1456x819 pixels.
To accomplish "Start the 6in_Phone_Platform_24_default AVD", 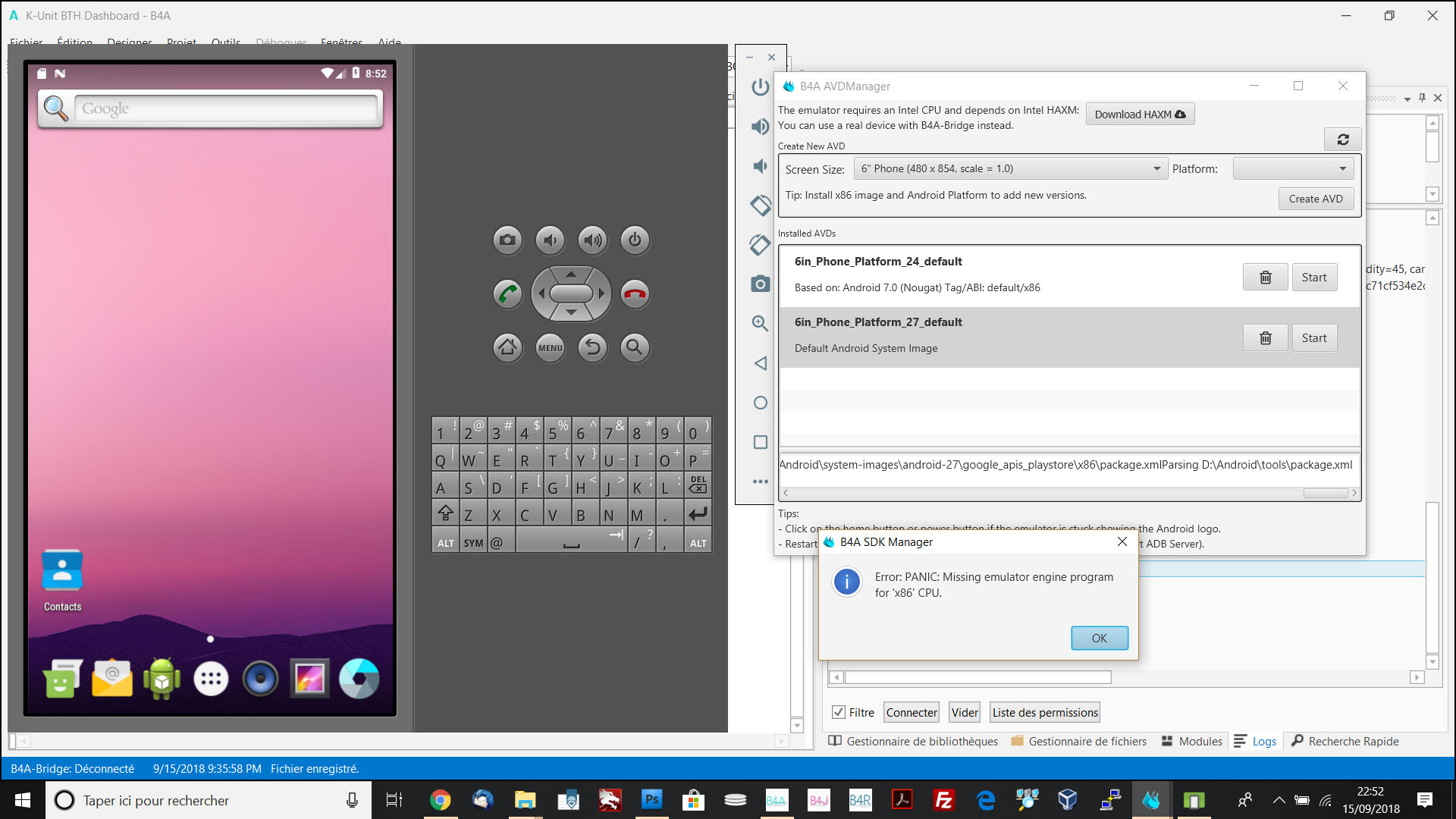I will click(x=1314, y=278).
